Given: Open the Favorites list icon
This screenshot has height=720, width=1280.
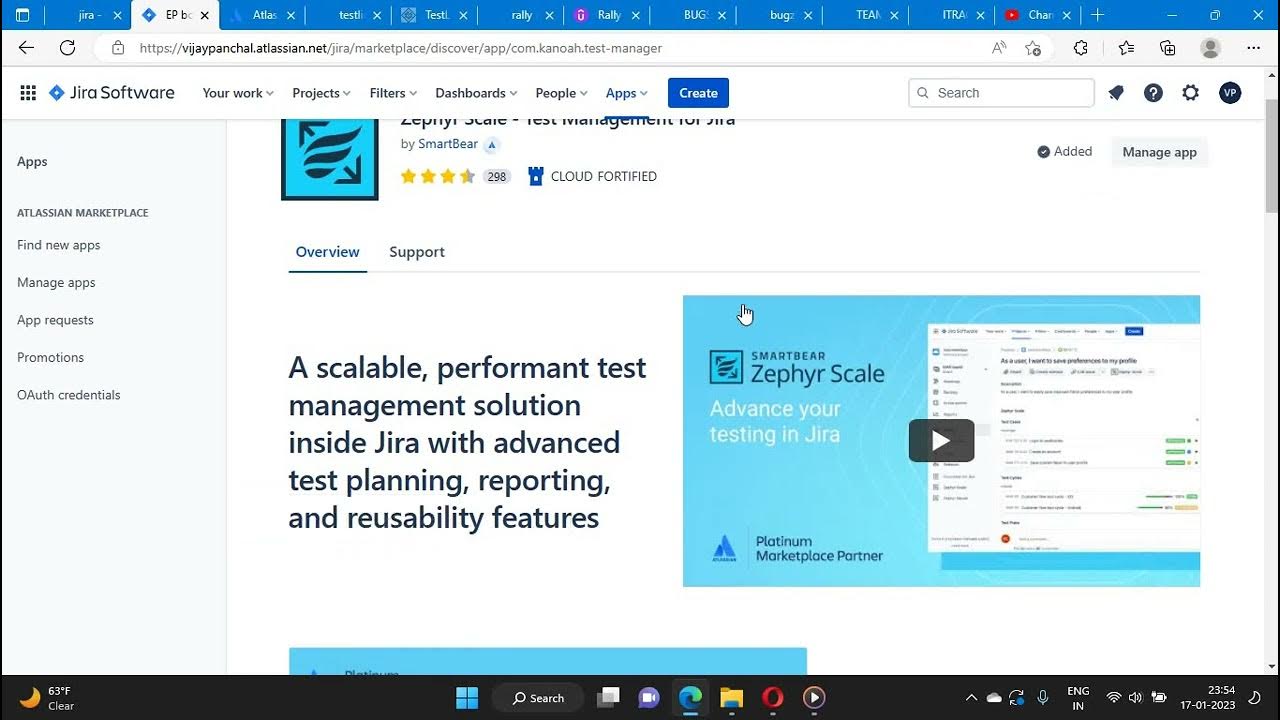Looking at the screenshot, I should [1126, 48].
